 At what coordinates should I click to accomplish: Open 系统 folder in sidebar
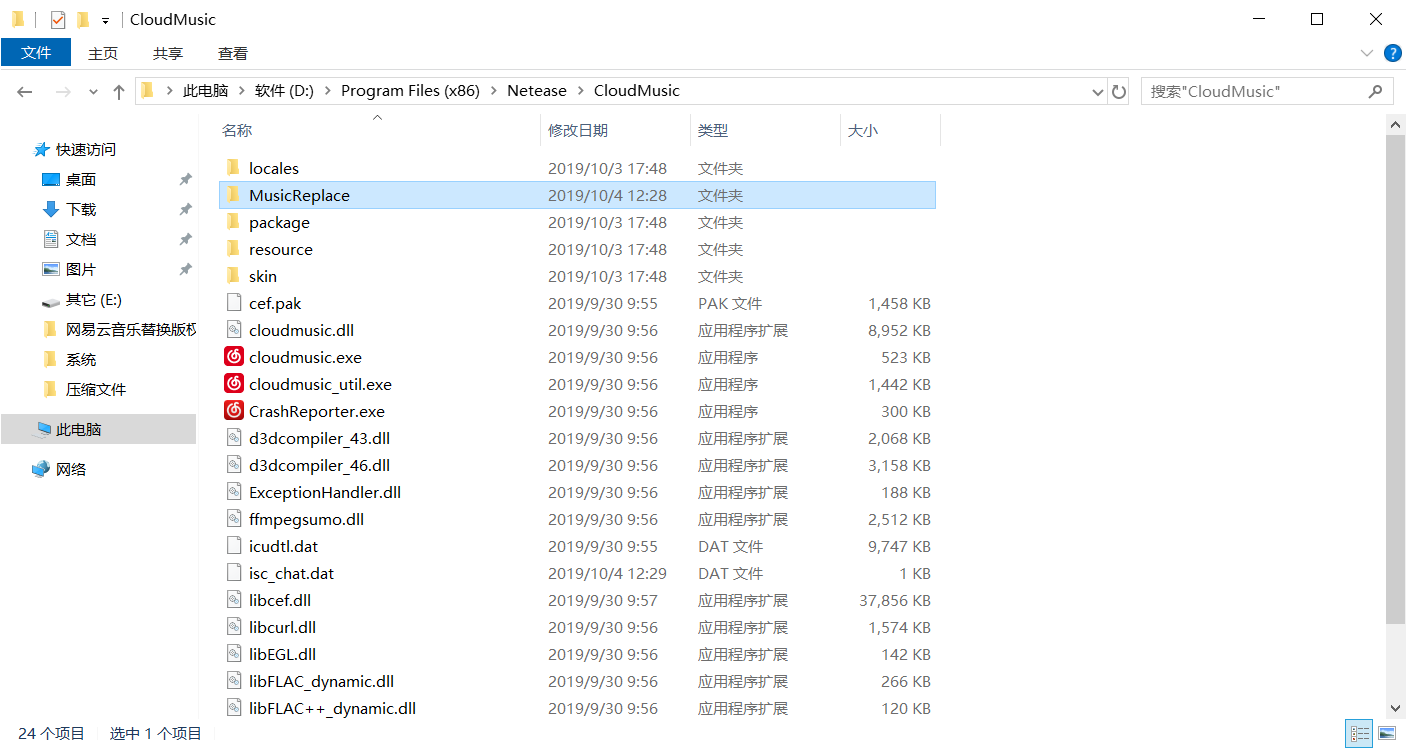(81, 359)
